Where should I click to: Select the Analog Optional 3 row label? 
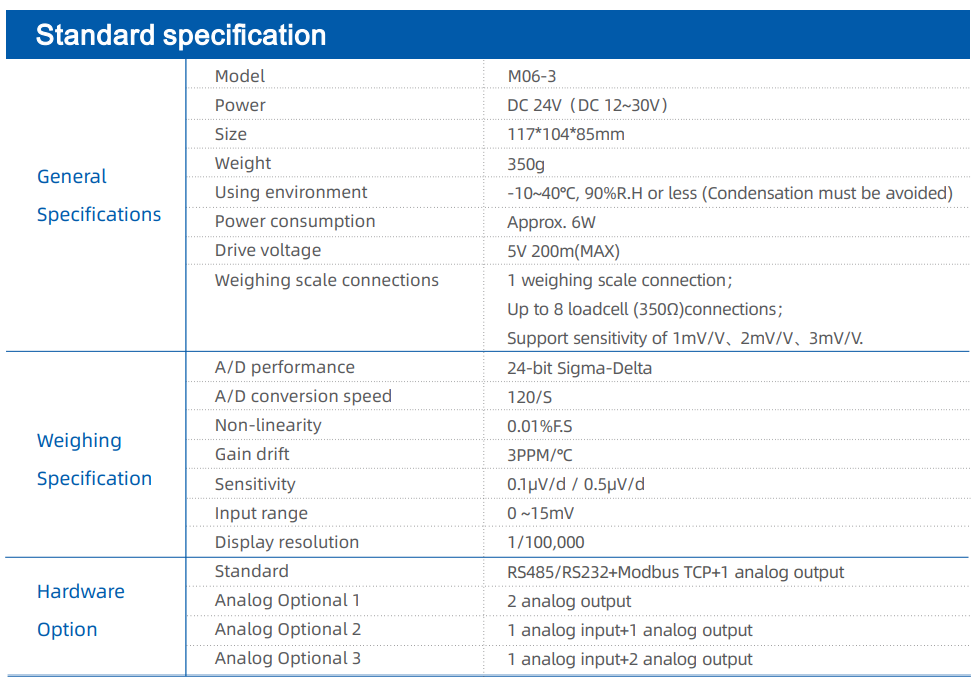tap(288, 658)
